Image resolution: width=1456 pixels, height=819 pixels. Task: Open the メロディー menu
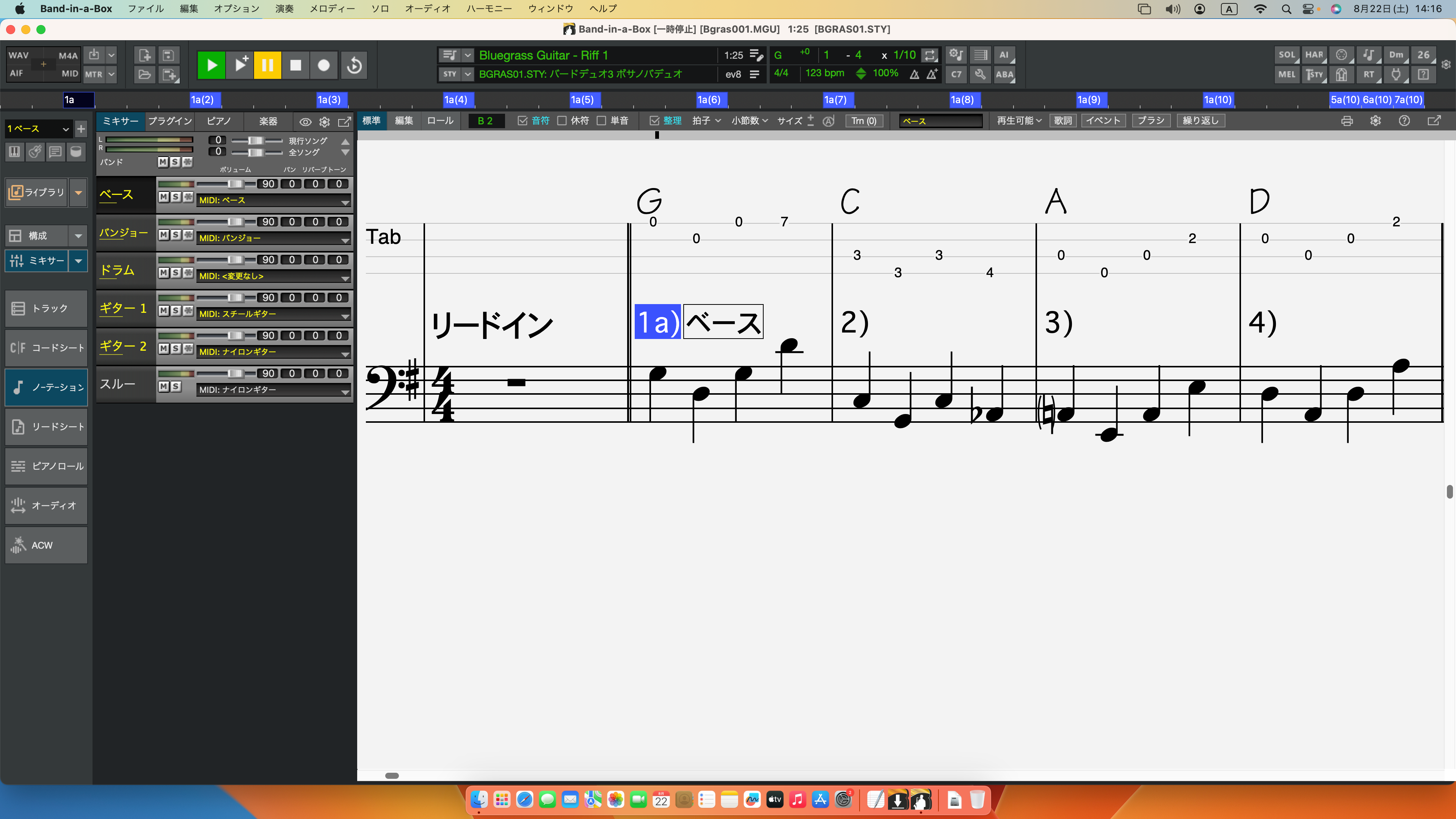pos(333,8)
